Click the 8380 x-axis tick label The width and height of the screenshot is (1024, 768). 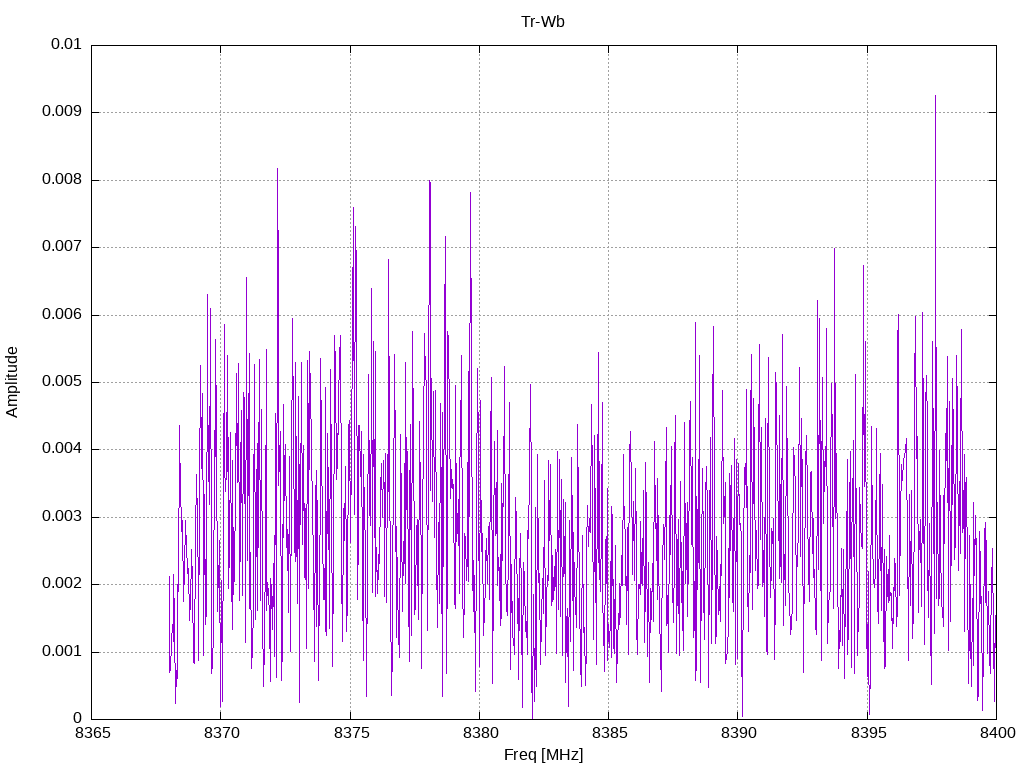coord(481,733)
